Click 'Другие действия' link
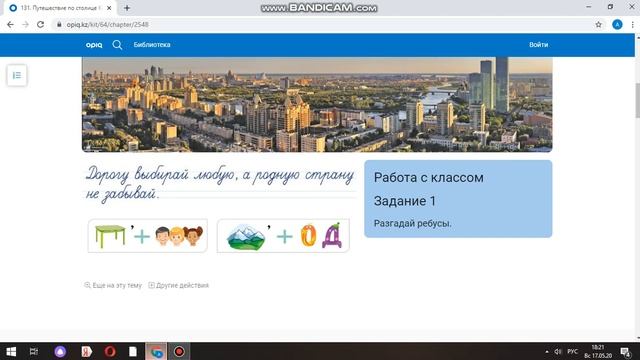Viewport: 640px width, 360px height. click(178, 285)
